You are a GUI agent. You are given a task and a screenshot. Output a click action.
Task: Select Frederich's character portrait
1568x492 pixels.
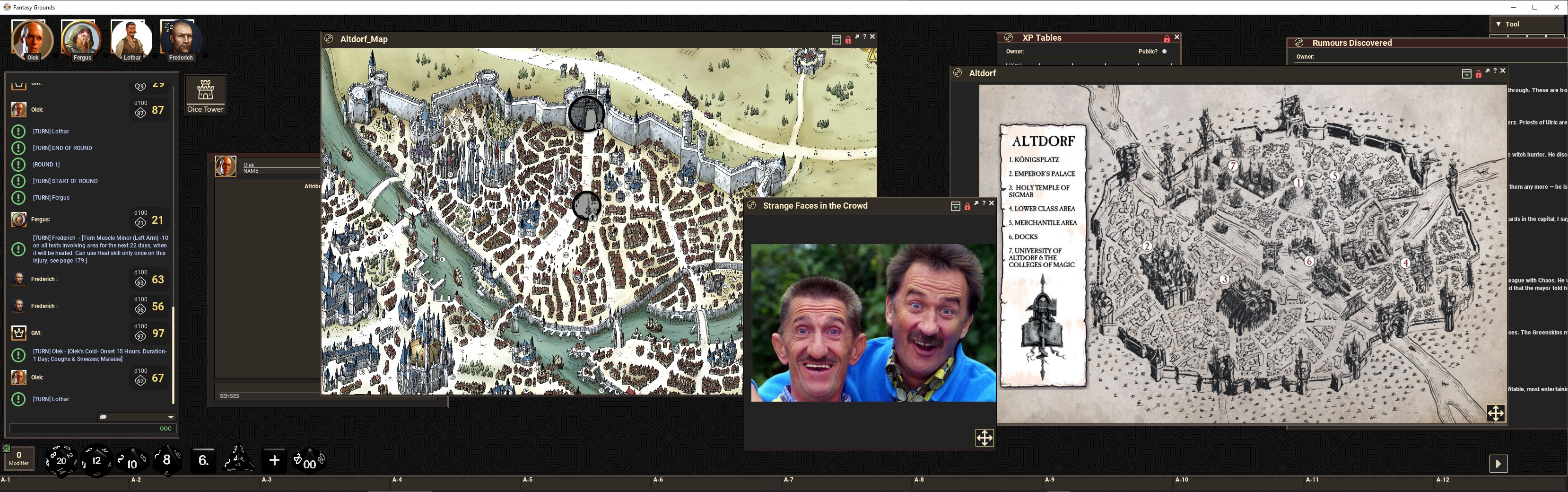click(181, 40)
